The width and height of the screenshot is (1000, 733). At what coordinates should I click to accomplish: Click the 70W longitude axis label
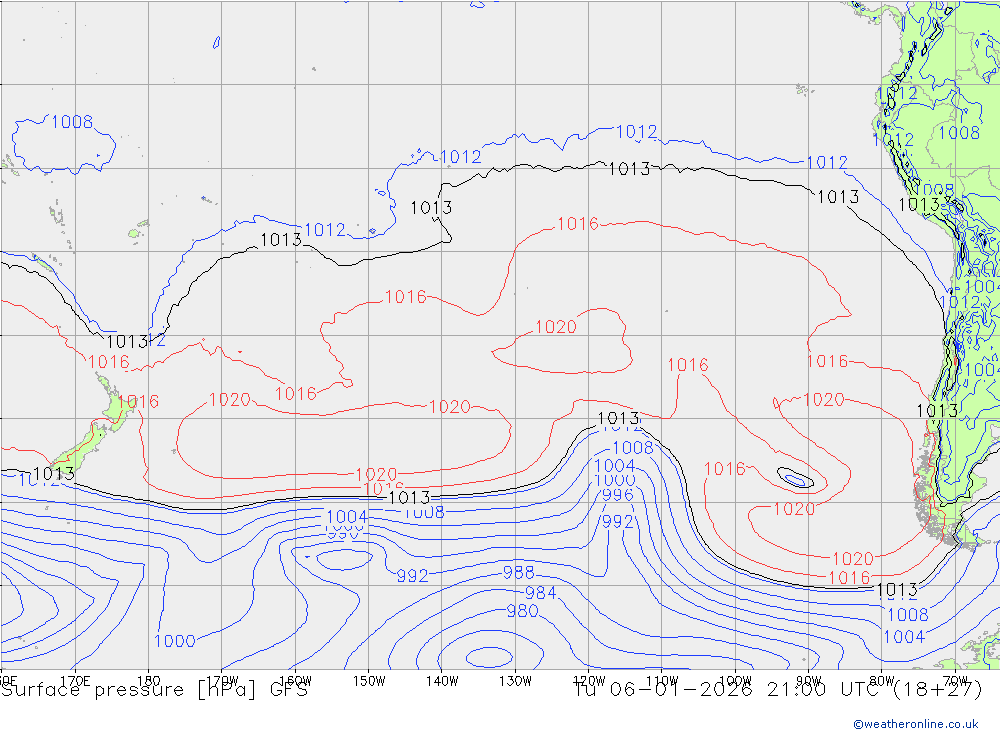click(955, 681)
